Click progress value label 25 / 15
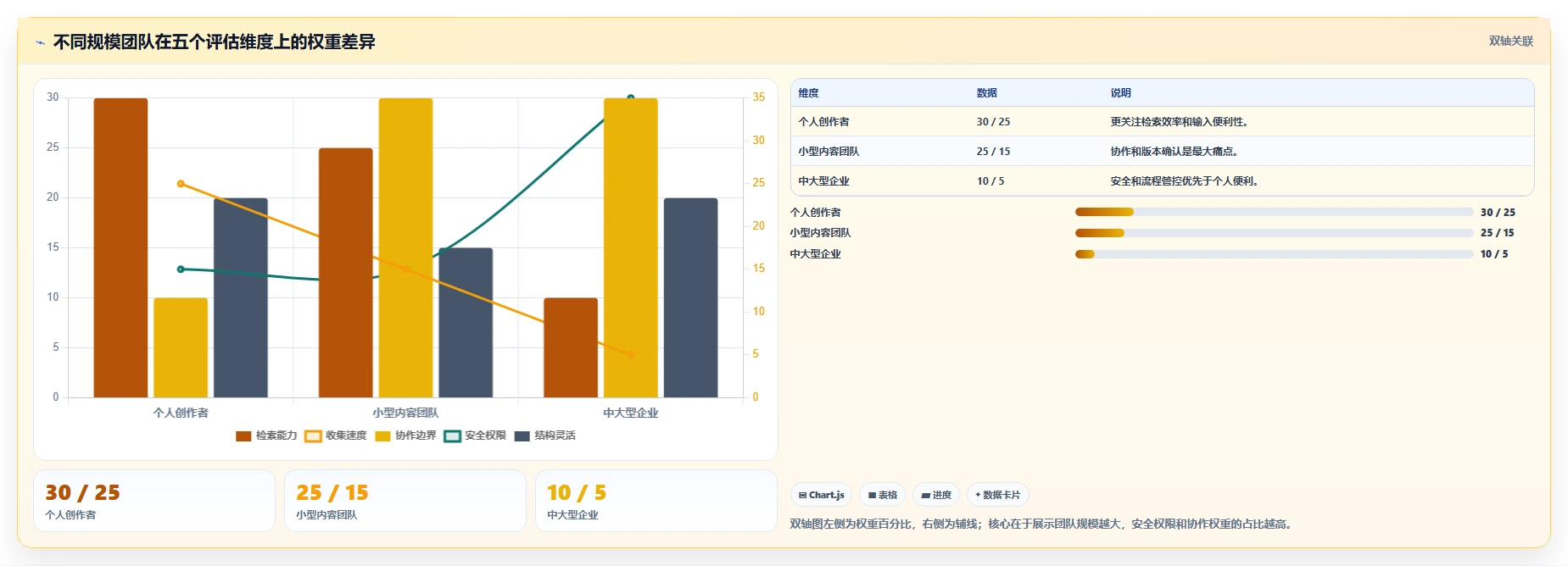The width and height of the screenshot is (1568, 566). 1497,233
